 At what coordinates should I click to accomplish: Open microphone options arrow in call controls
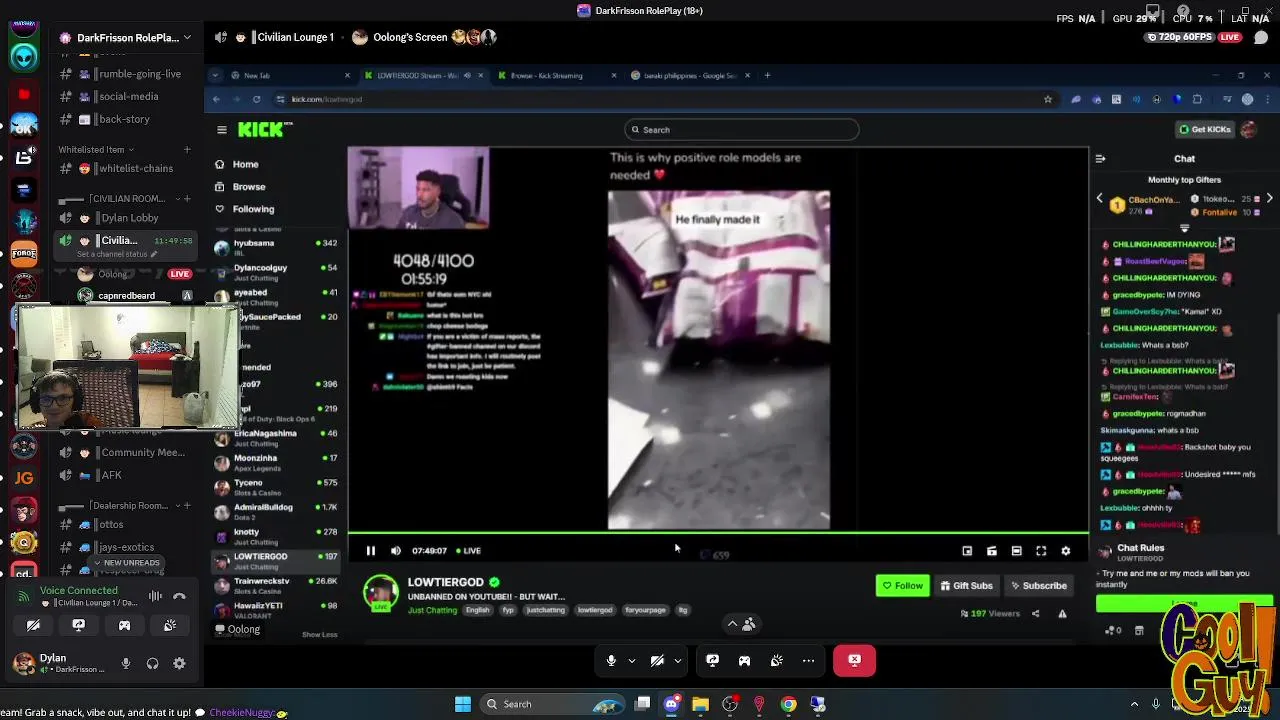[x=631, y=660]
